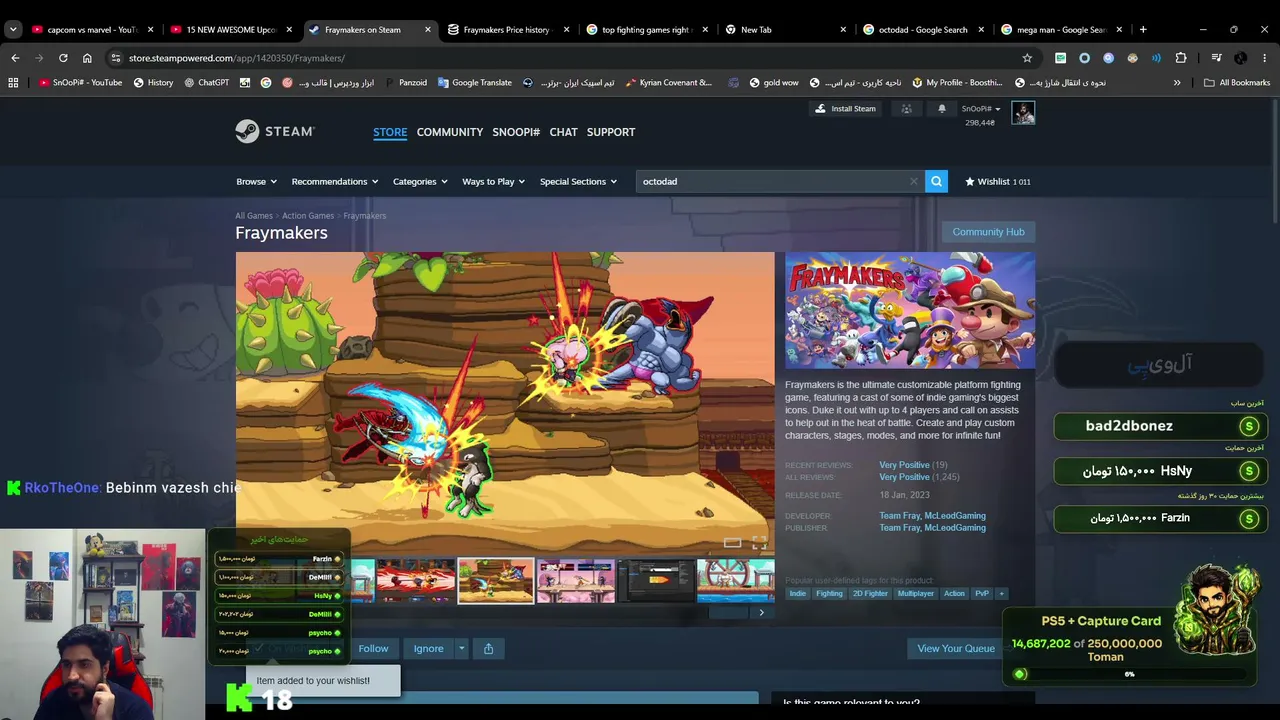Click the Steam logo
Viewport: 1280px width, 720px height.
point(275,131)
